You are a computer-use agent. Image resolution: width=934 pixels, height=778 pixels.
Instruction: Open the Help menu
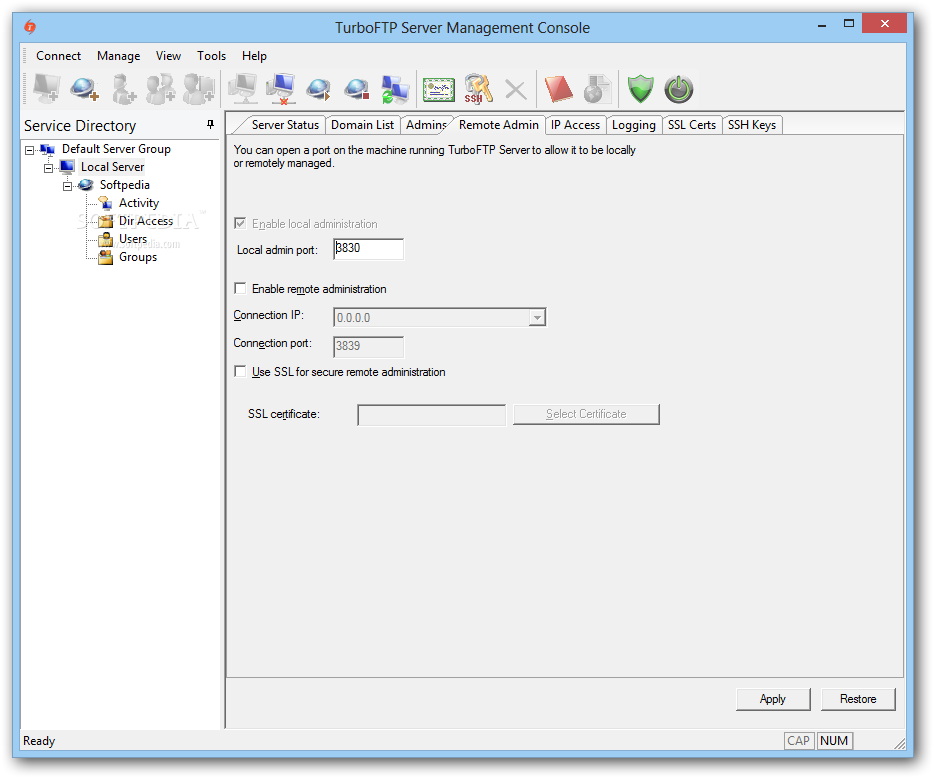(254, 55)
